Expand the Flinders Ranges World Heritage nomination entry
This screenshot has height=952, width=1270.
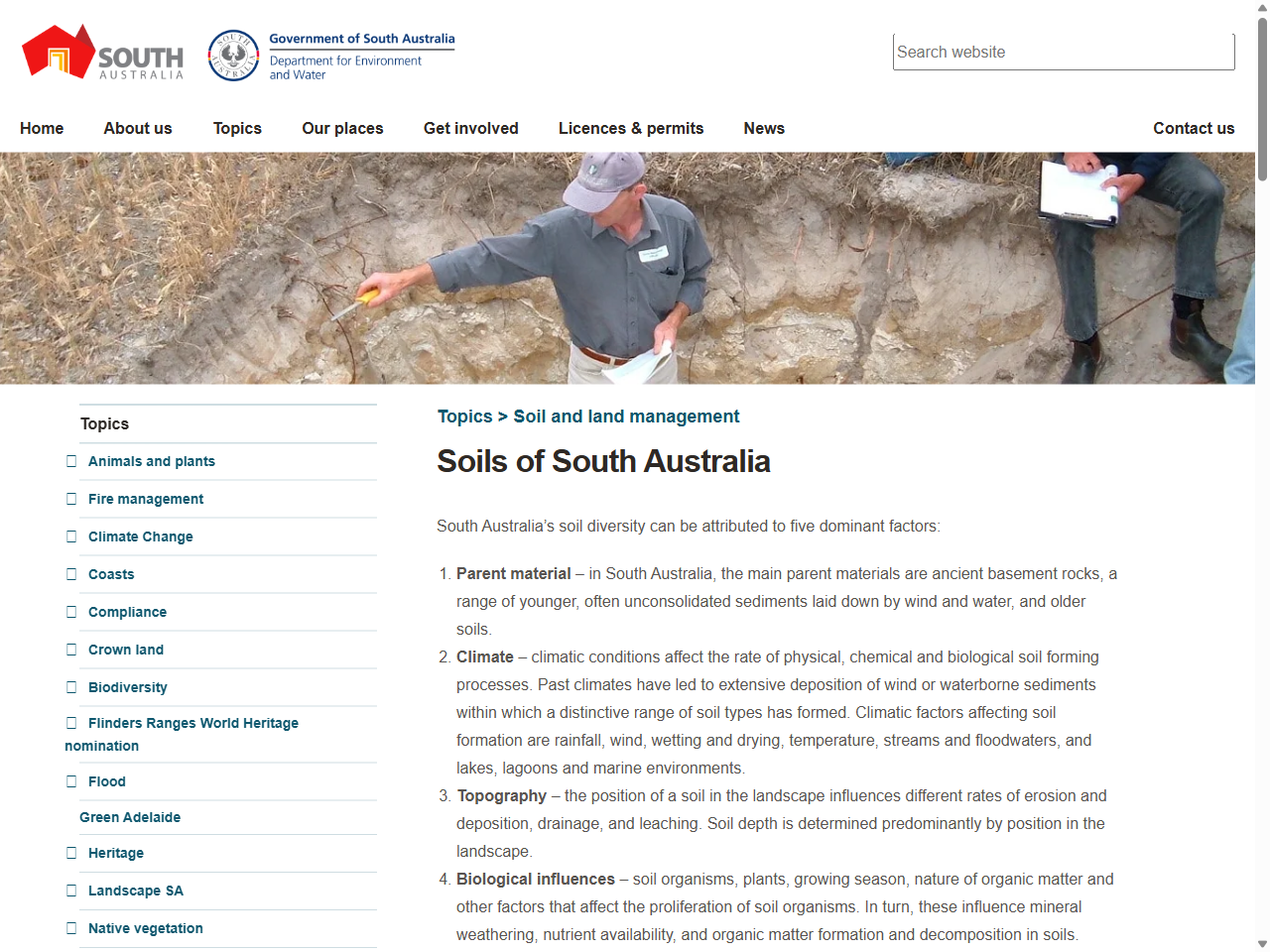[x=70, y=722]
